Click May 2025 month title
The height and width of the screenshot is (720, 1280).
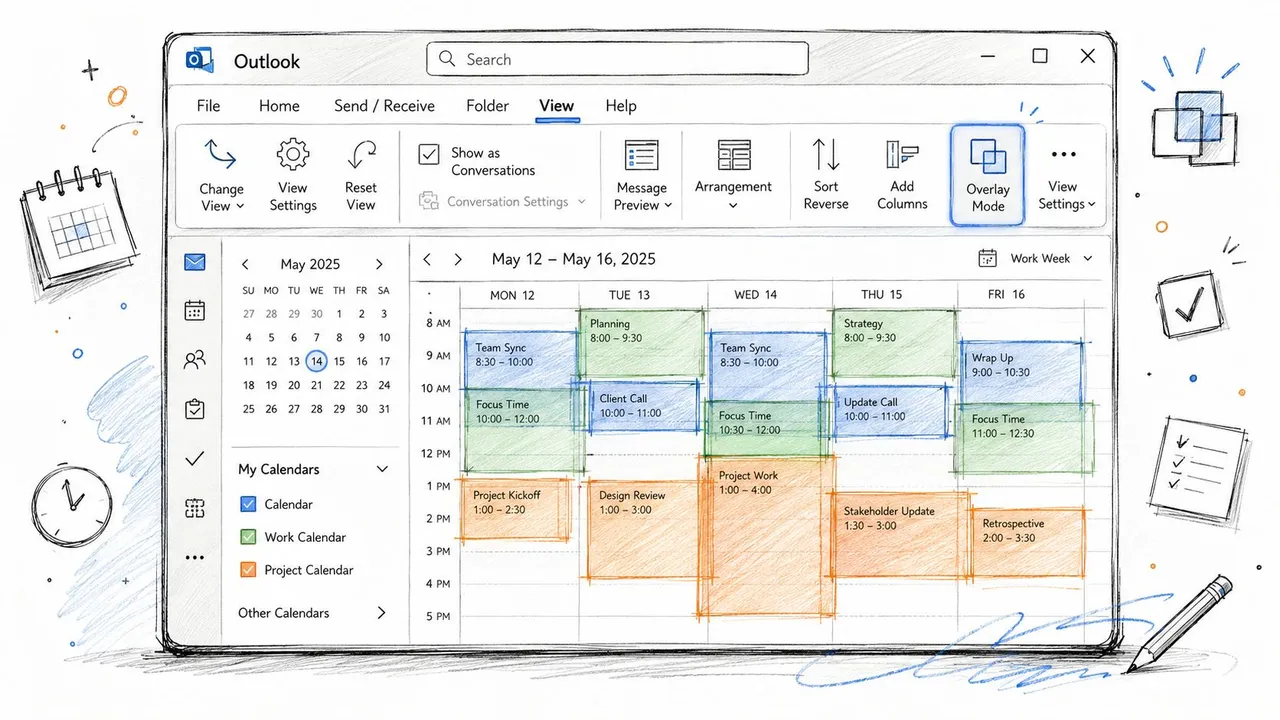(x=310, y=265)
